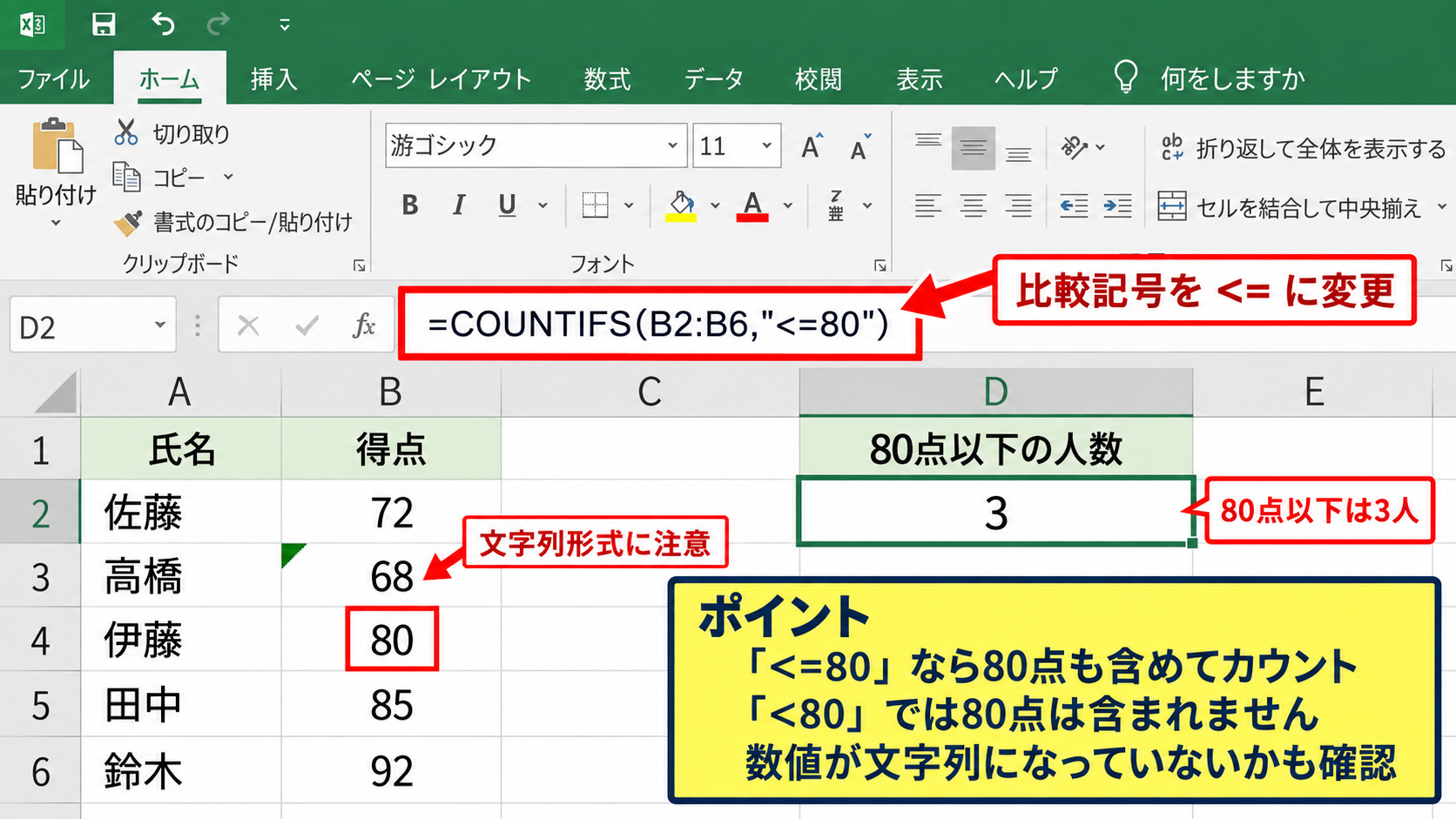Viewport: 1456px width, 819px height.
Task: Click the Save icon in the title bar
Action: coord(104,24)
